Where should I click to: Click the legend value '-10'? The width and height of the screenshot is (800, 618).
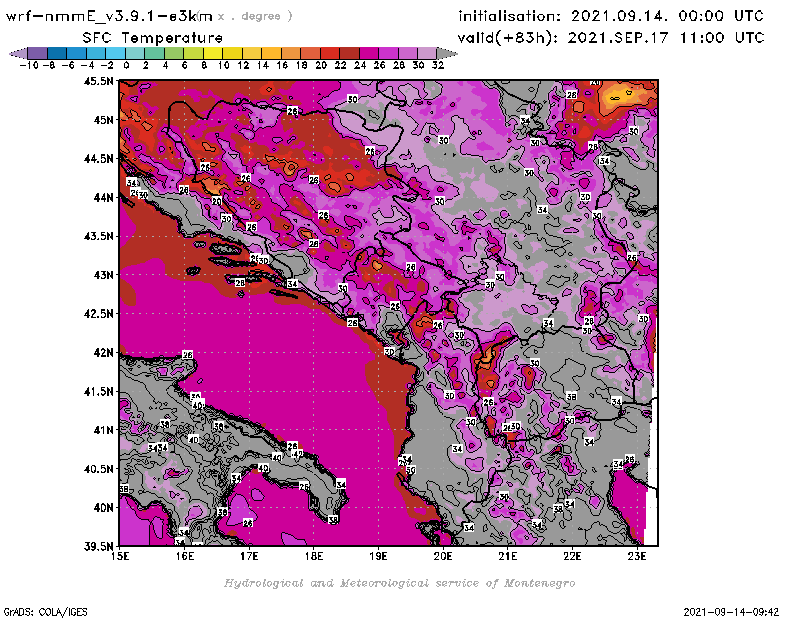[x=29, y=65]
